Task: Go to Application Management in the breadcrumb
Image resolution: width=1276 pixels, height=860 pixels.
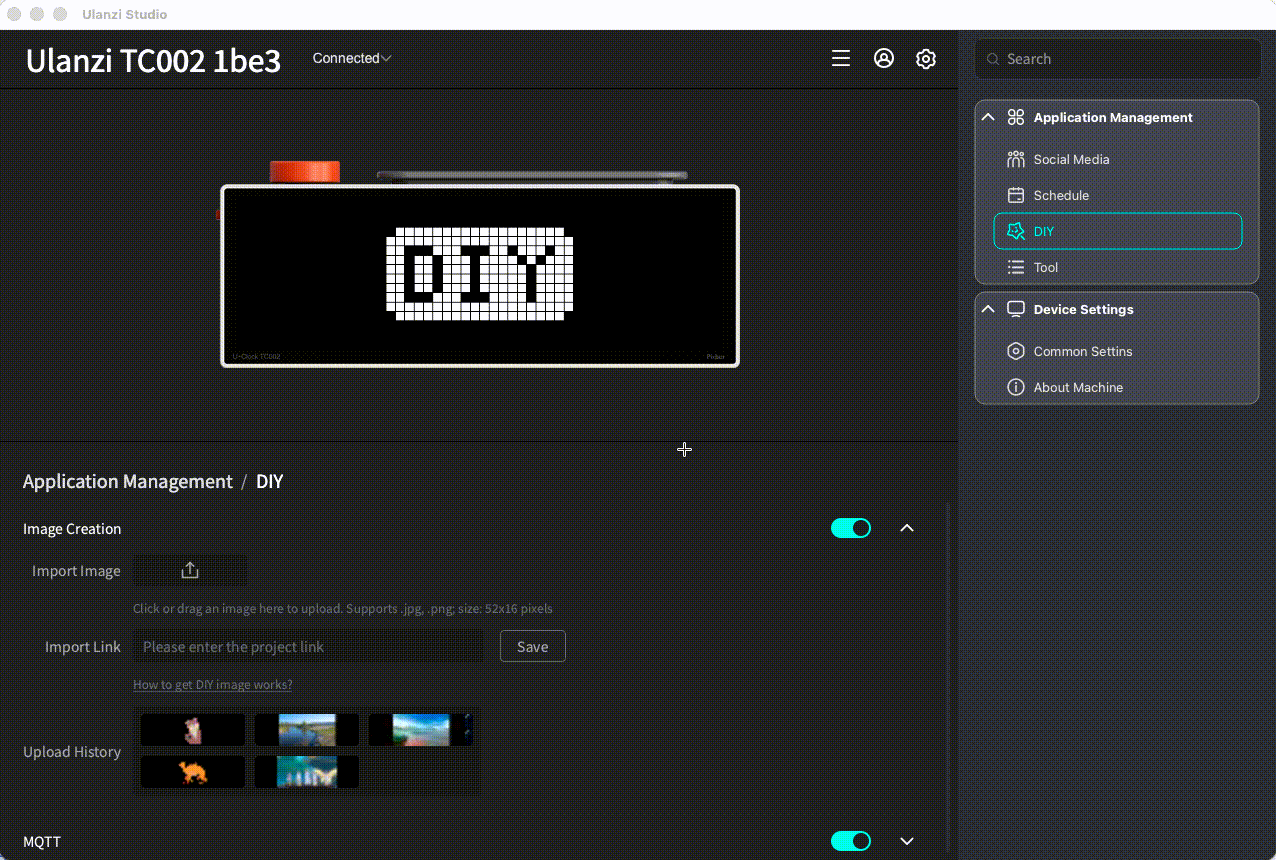Action: [128, 481]
